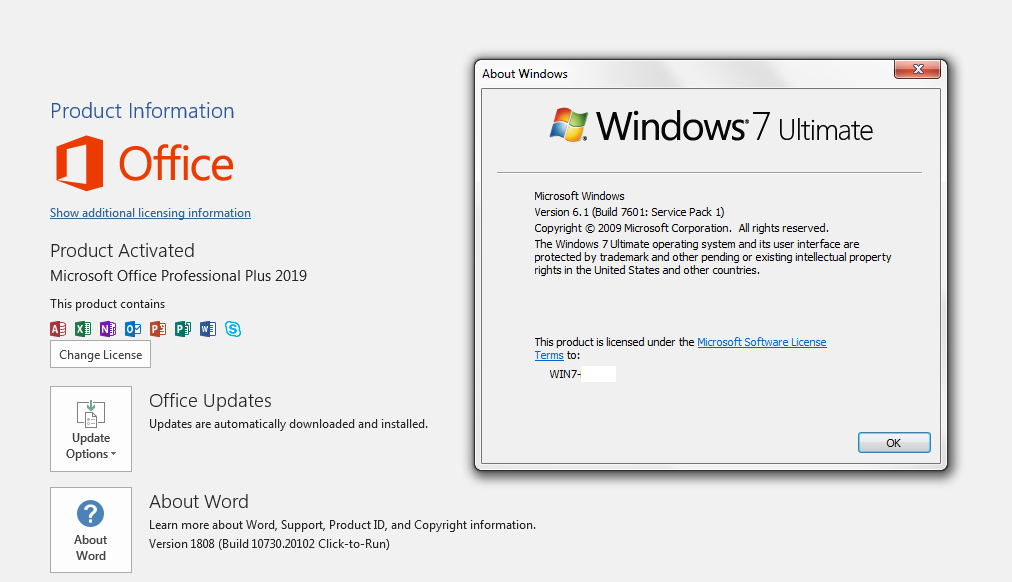This screenshot has height=582, width=1012.
Task: Click the Outlook app icon
Action: coord(133,329)
